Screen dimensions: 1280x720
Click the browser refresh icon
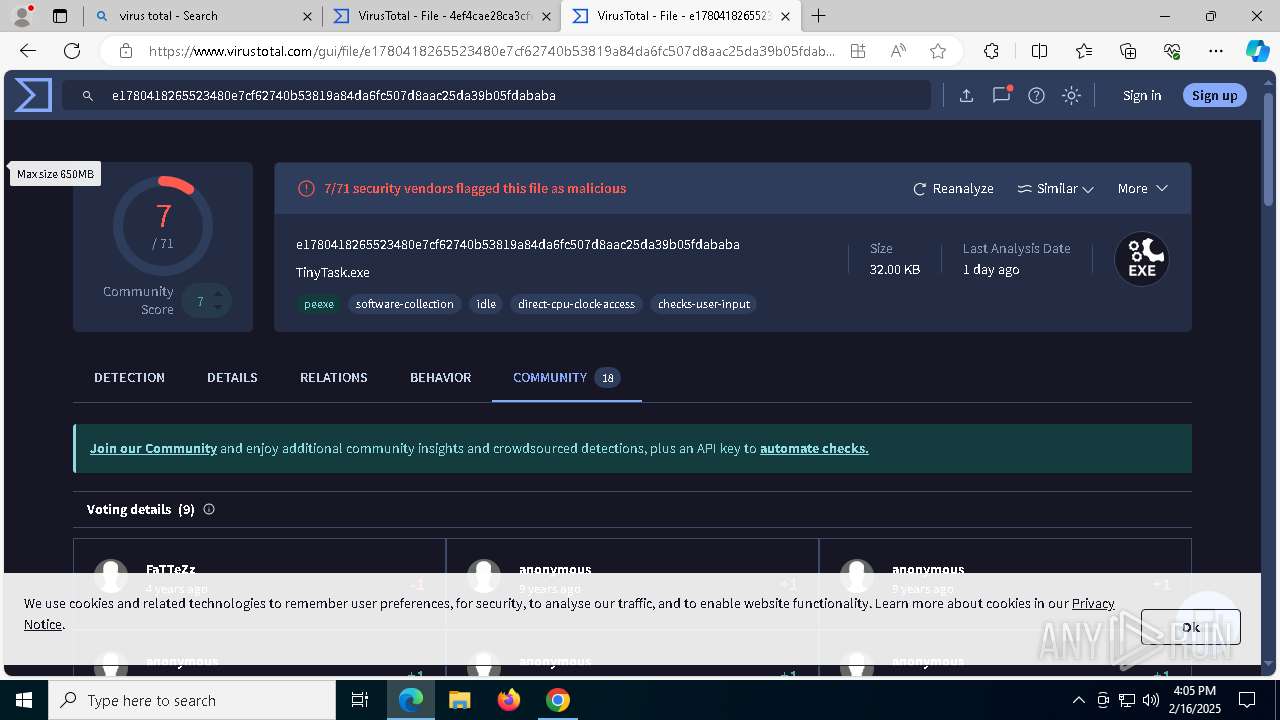tap(72, 51)
